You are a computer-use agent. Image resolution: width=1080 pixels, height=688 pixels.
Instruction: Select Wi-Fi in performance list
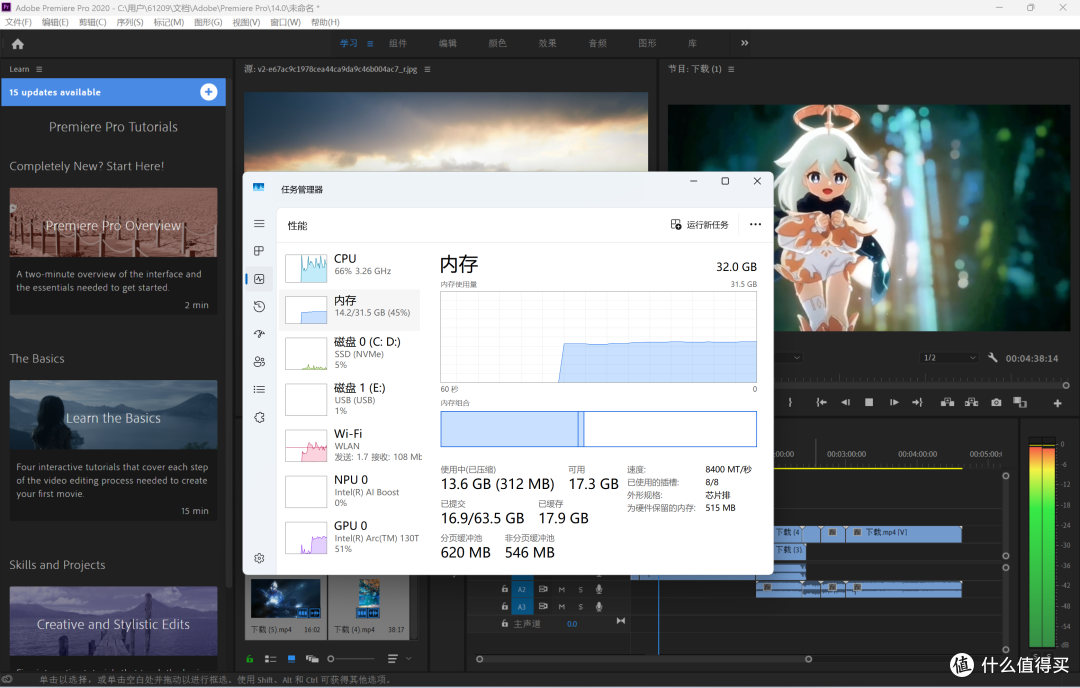[x=350, y=444]
